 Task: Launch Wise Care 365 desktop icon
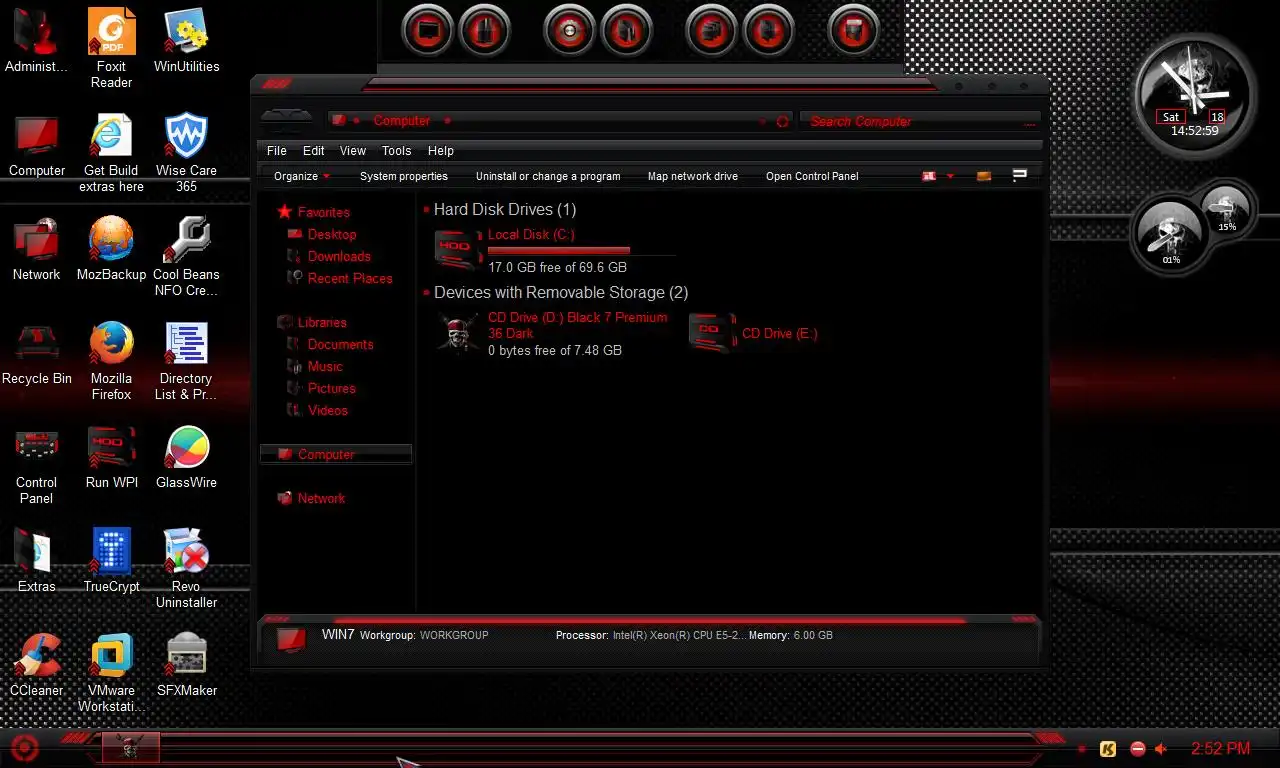[186, 153]
